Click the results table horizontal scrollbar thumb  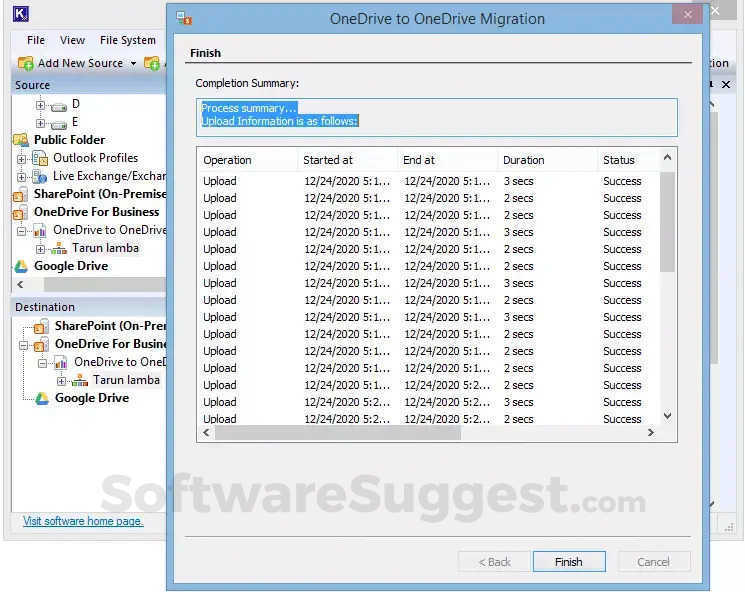click(338, 432)
